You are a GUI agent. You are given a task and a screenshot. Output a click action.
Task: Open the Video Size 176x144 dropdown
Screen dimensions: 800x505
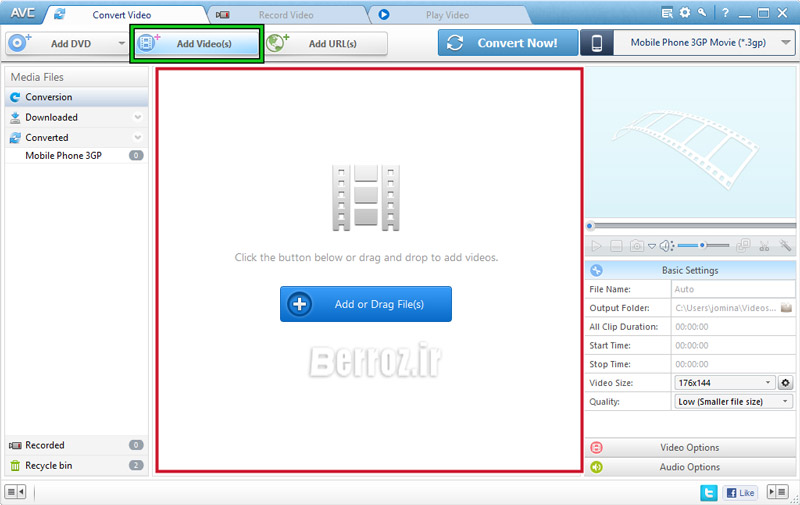tap(724, 383)
